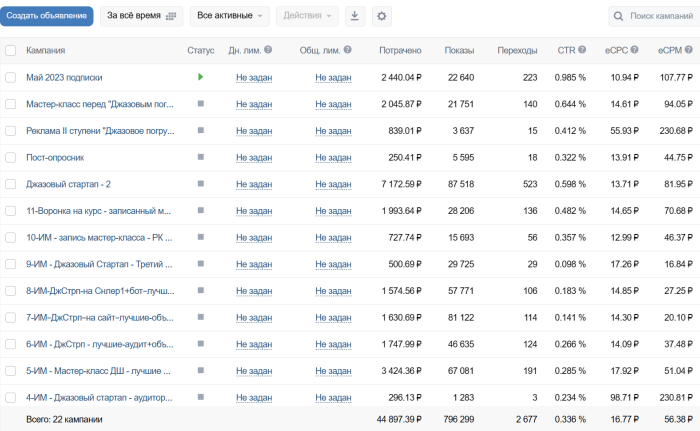This screenshot has width=700, height=431.
Task: Toggle the select-all campaigns checkbox in header
Action: pos(11,50)
